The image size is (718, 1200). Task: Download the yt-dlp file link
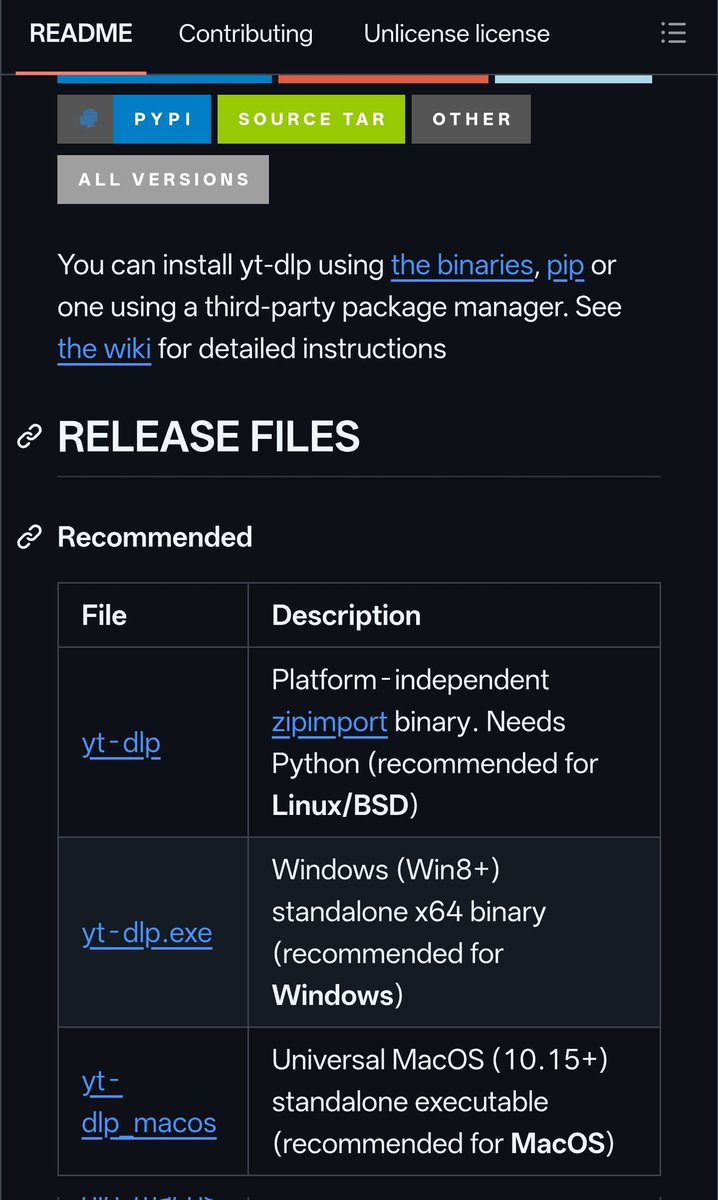(x=121, y=743)
